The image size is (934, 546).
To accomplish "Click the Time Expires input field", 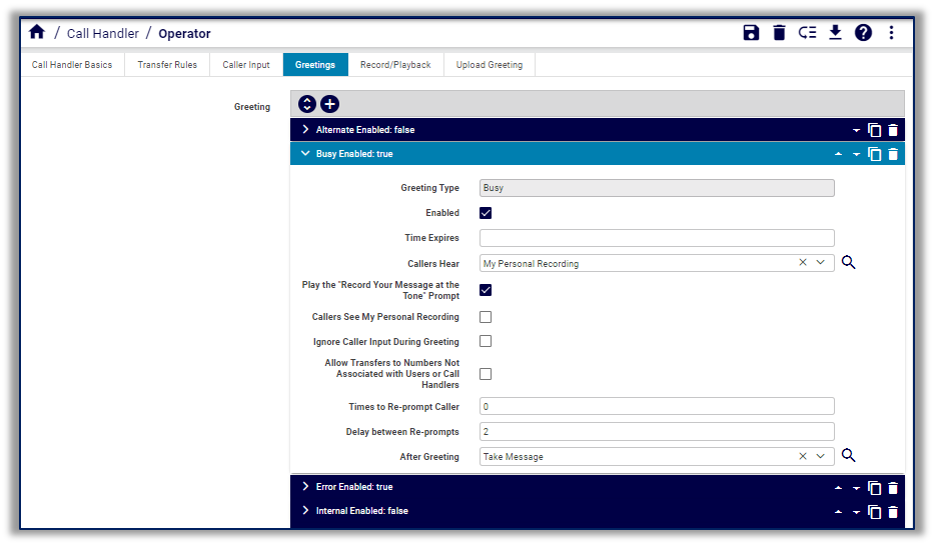I will point(657,238).
